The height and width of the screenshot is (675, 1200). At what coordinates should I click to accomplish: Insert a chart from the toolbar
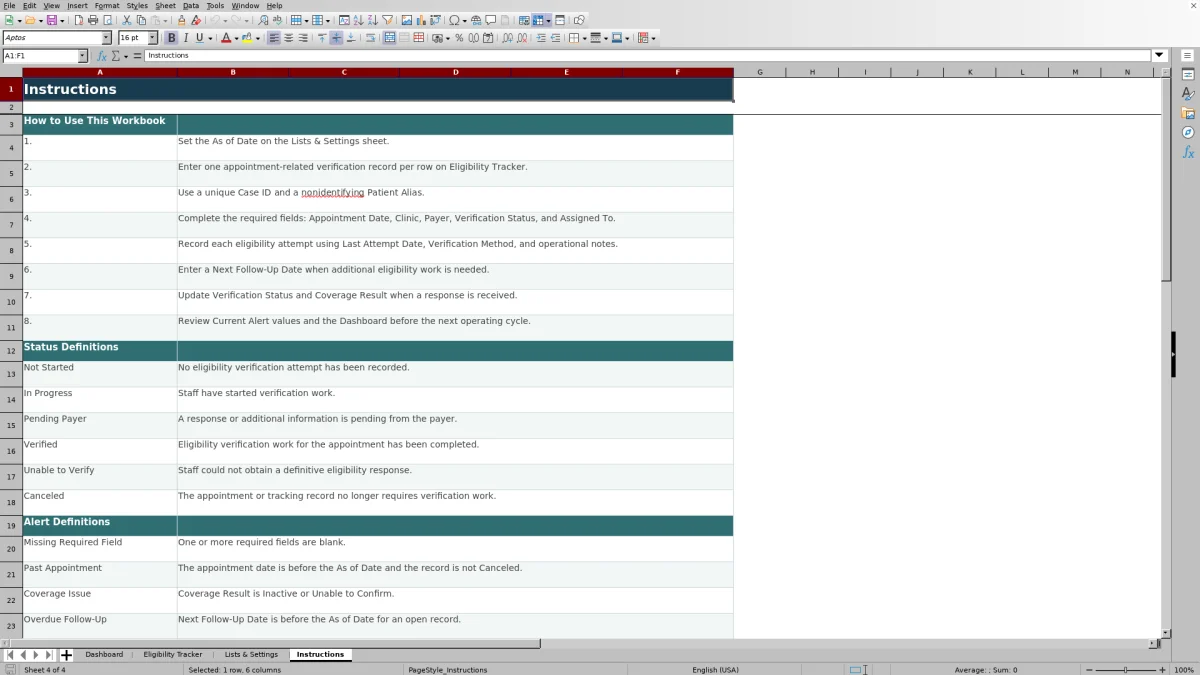point(422,20)
